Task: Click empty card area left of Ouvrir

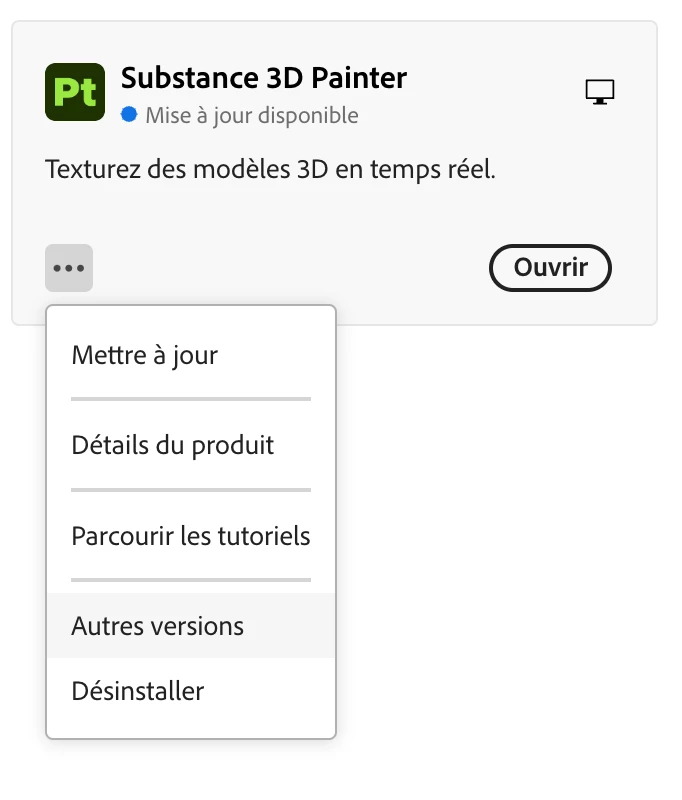Action: click(291, 268)
